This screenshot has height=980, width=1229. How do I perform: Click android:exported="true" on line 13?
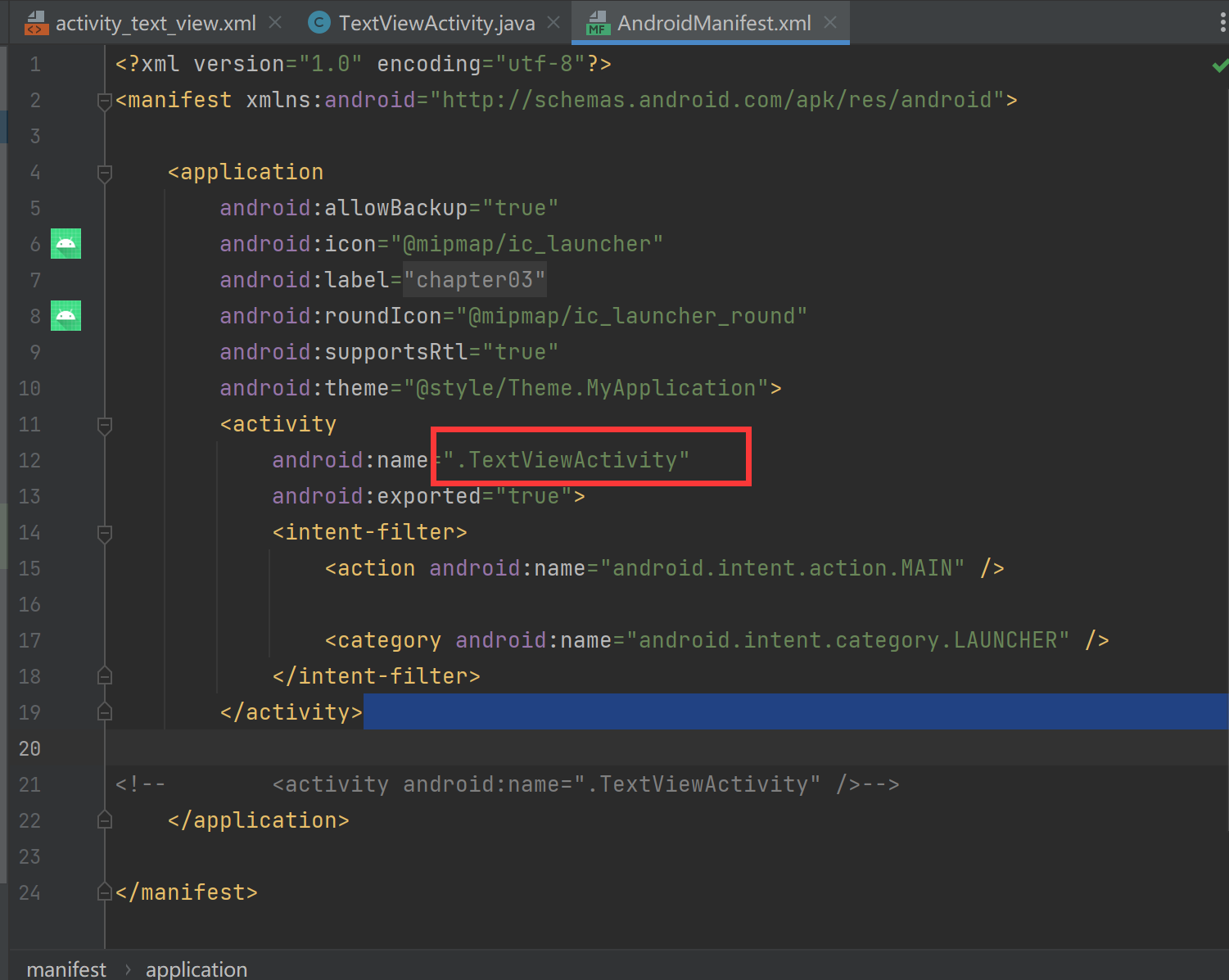422,496
